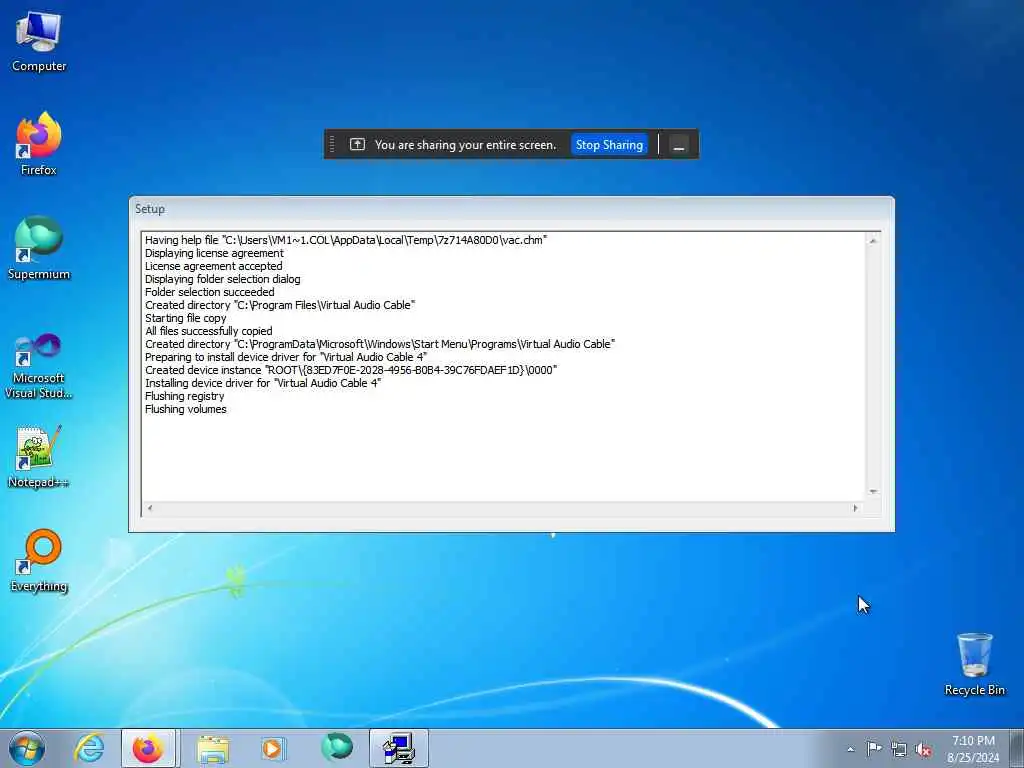Select the Microsoft Visual Studio desktop shortcut
1024x768 pixels.
(39, 366)
